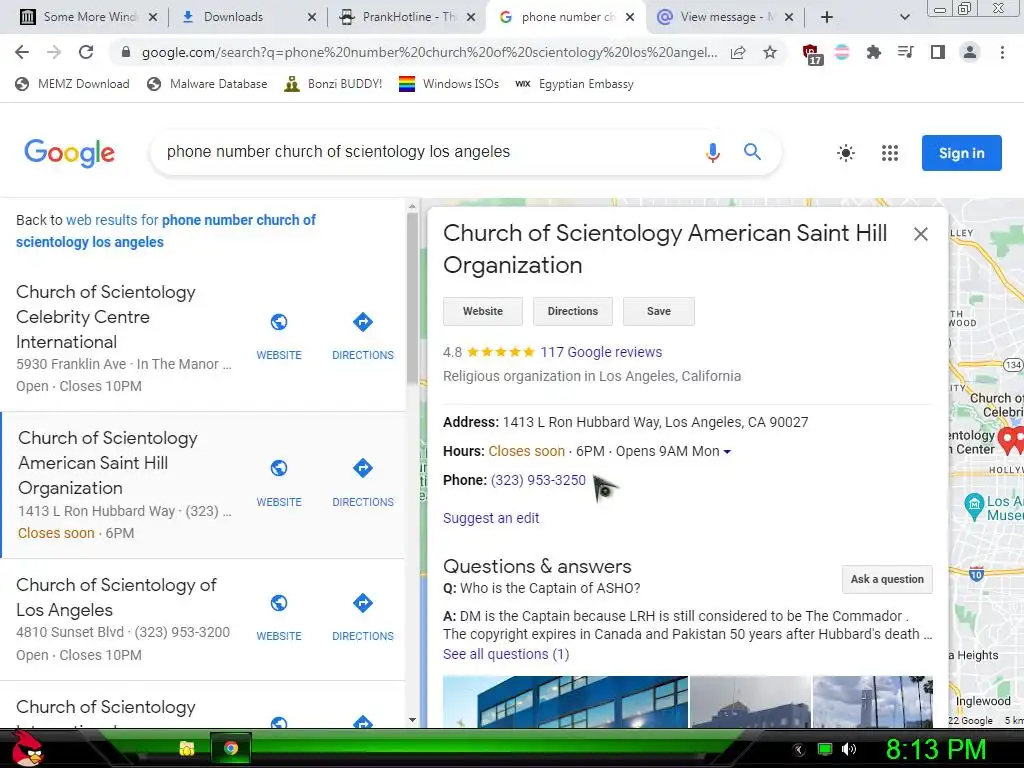Switch to the Downloads tab
Image resolution: width=1024 pixels, height=768 pixels.
[233, 17]
